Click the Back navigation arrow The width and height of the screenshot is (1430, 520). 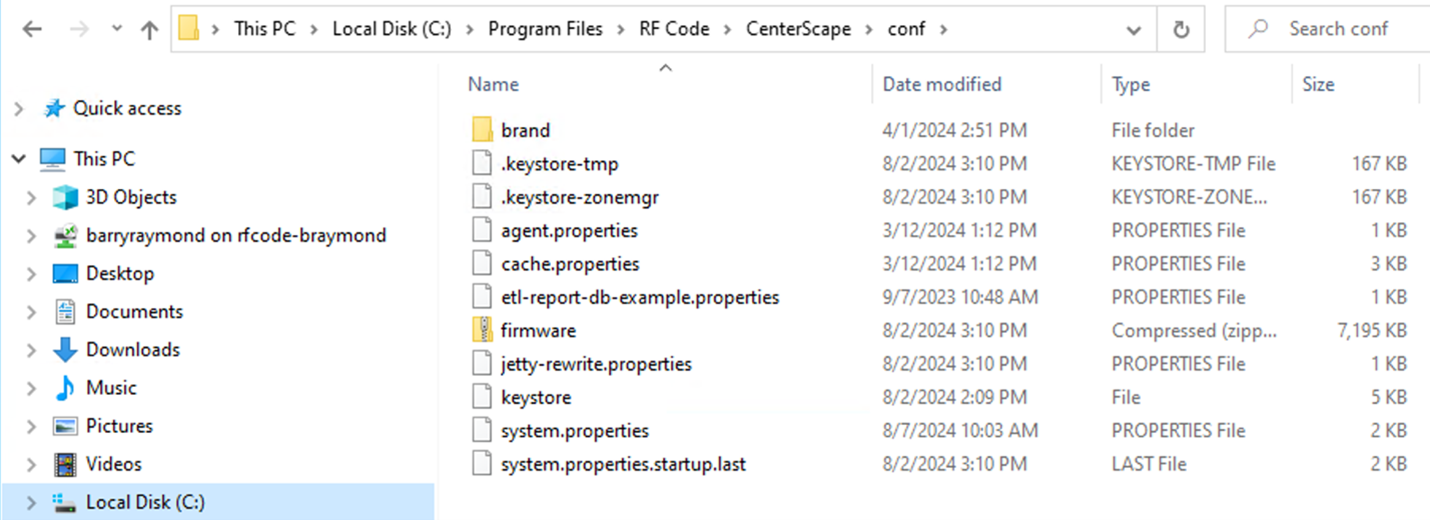pos(31,30)
